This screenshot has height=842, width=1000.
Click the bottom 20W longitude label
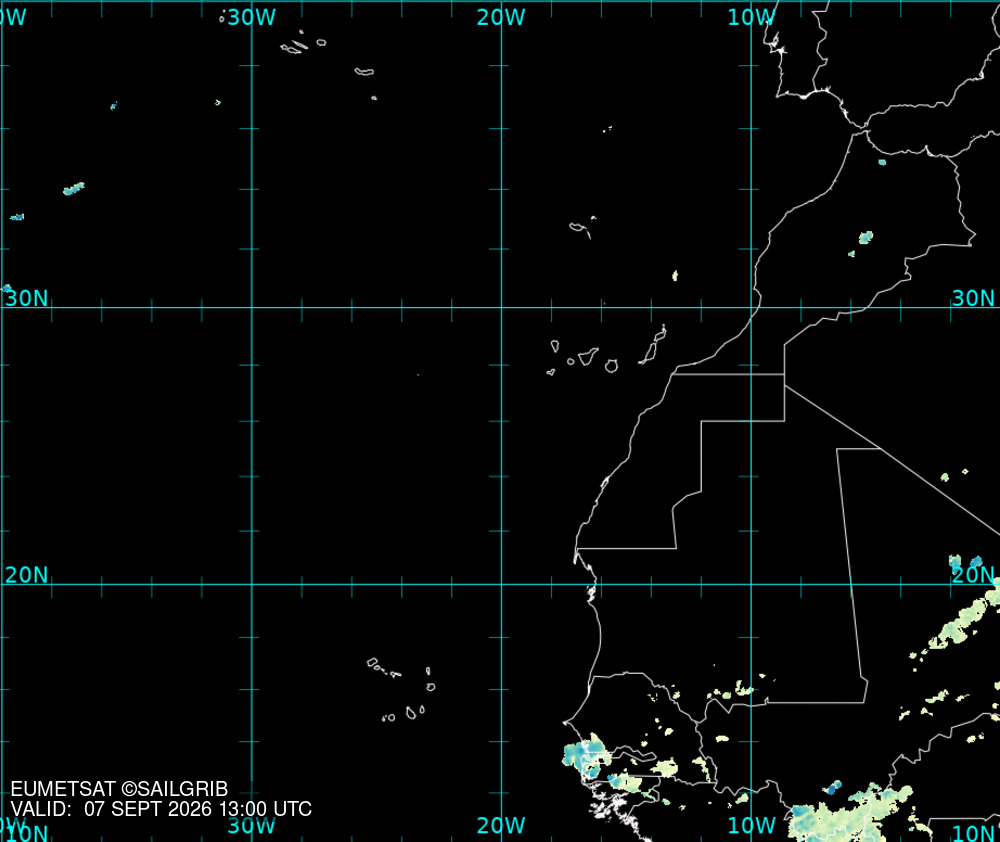pos(501,825)
